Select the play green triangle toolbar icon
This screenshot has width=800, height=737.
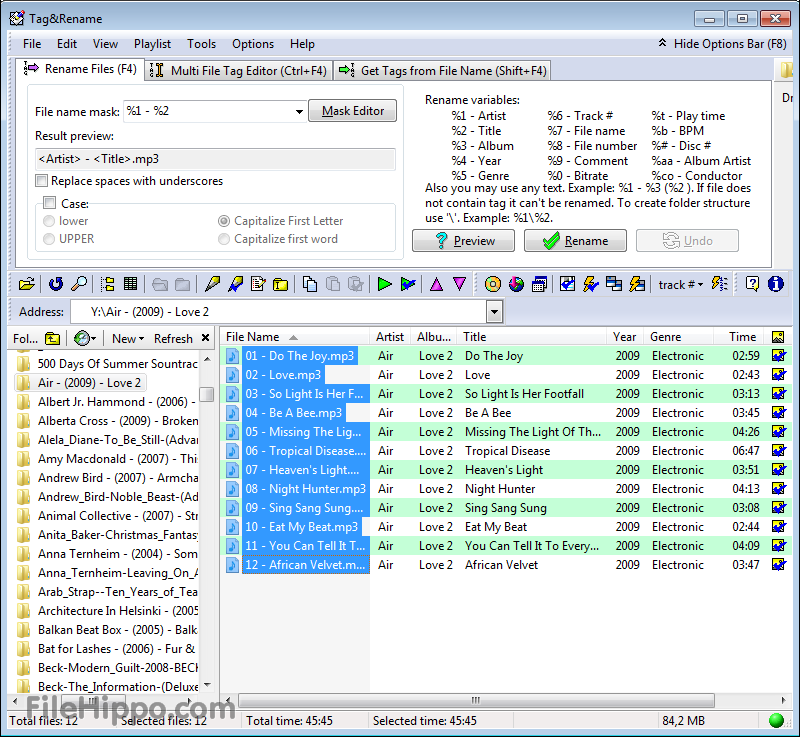pyautogui.click(x=383, y=284)
